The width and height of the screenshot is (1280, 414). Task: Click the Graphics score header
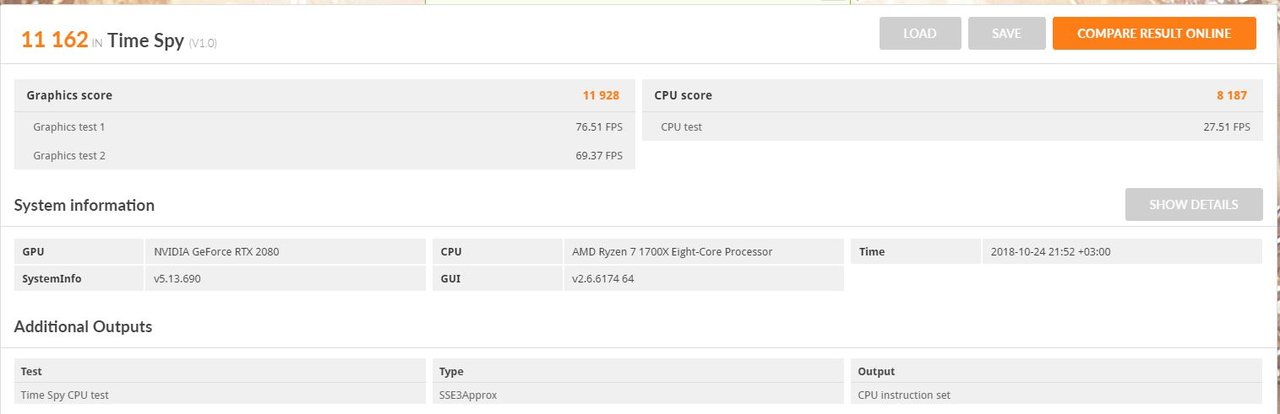coord(69,96)
